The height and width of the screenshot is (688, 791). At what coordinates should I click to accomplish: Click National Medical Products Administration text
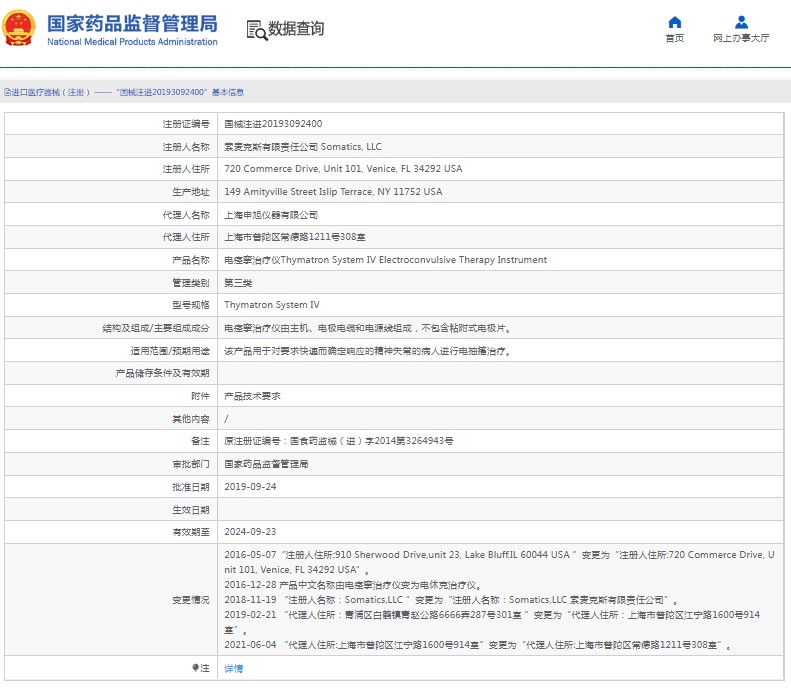point(132,42)
